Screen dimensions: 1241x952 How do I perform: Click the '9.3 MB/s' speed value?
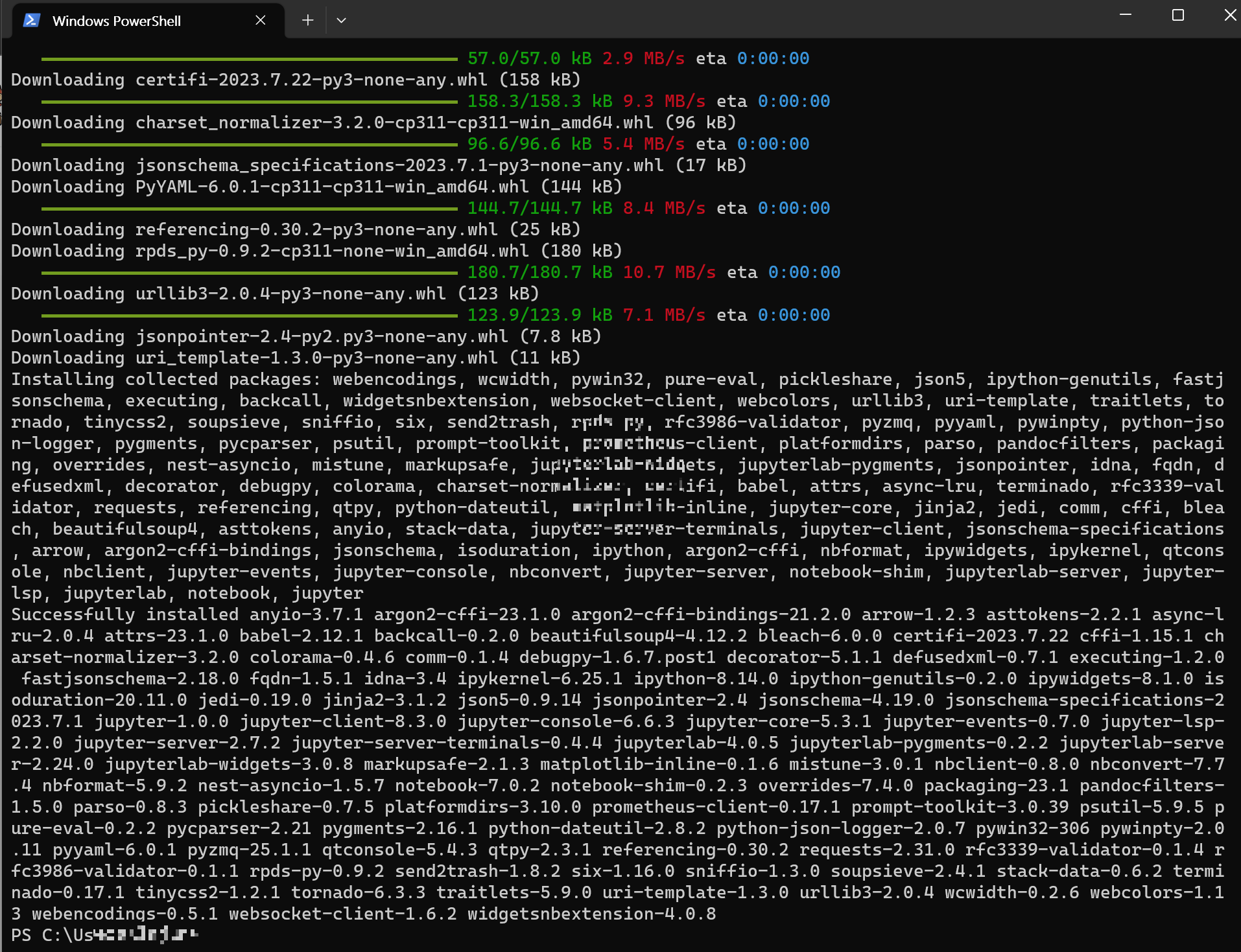tap(664, 101)
